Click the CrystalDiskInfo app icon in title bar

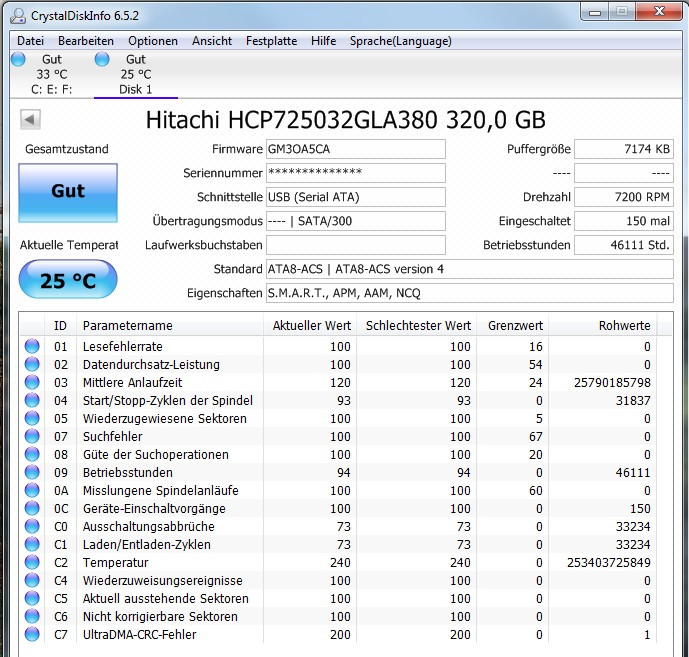point(18,16)
